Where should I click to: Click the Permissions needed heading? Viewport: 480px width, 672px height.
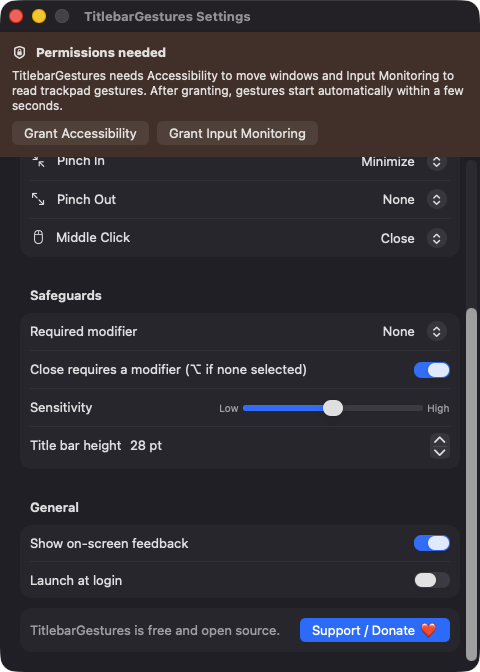(x=101, y=53)
